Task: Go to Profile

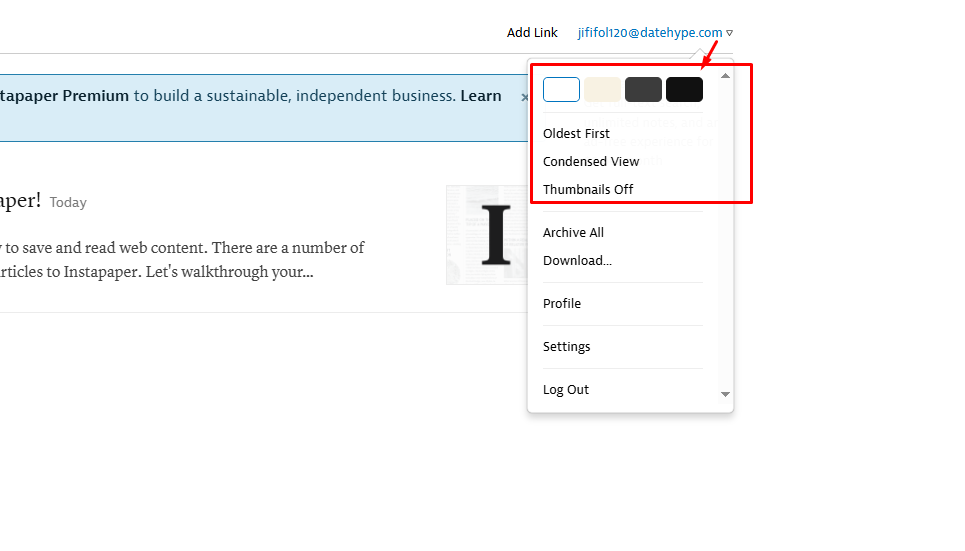Action: click(x=562, y=303)
